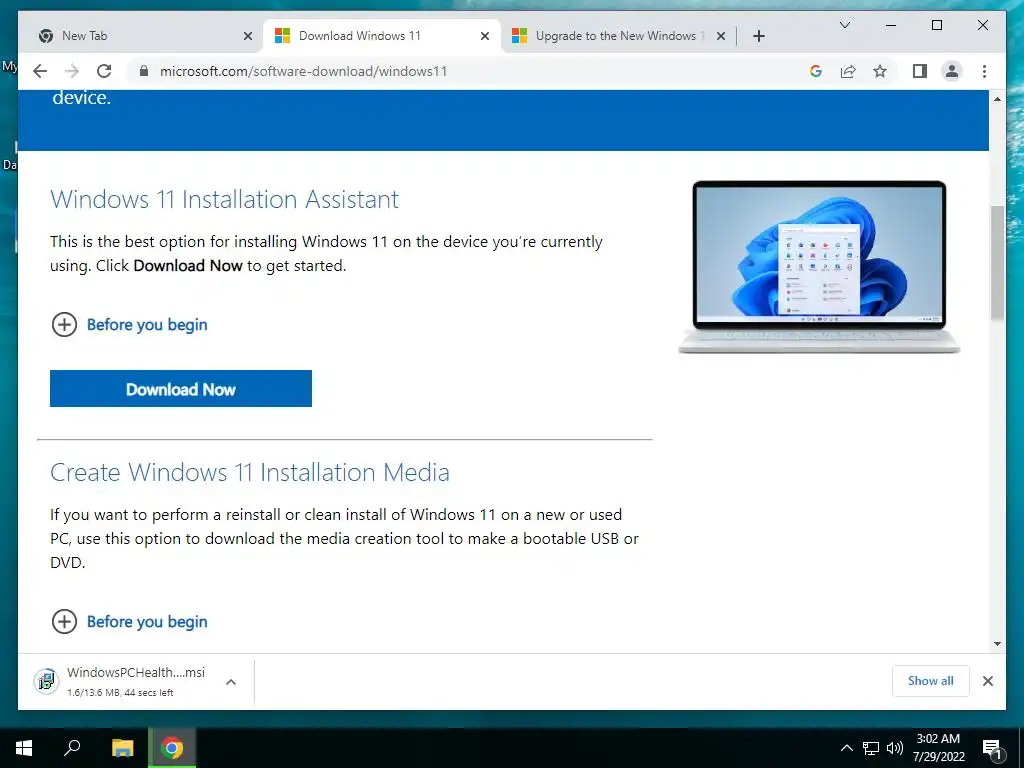Close the downloads bar
This screenshot has height=768, width=1024.
(987, 681)
